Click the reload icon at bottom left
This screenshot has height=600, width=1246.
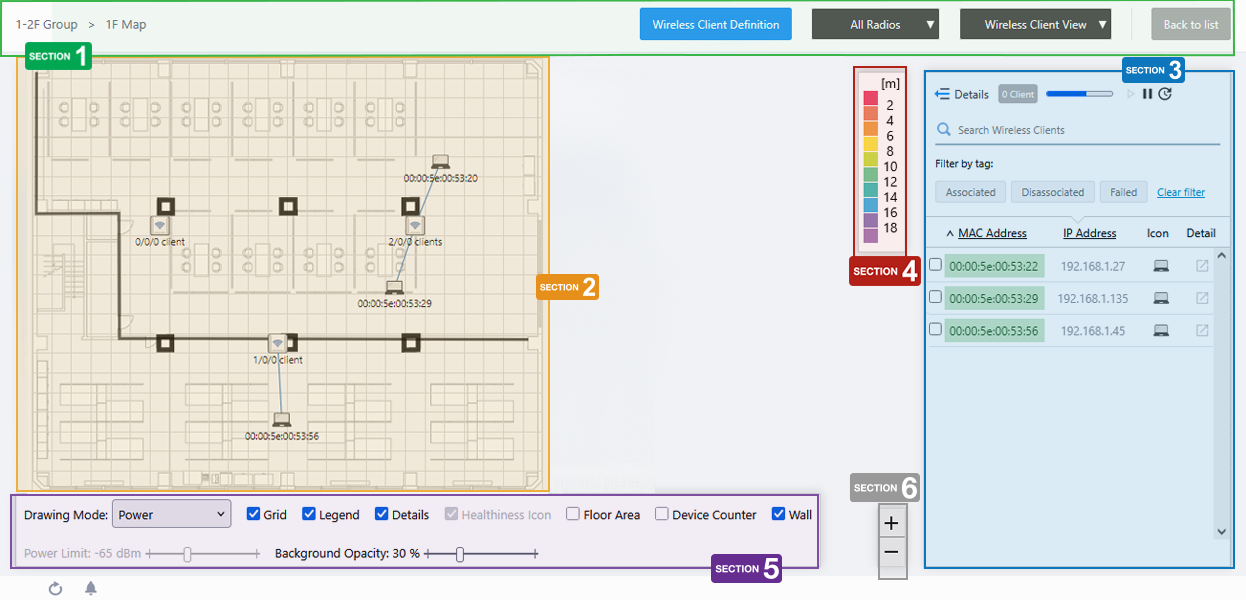click(x=56, y=588)
